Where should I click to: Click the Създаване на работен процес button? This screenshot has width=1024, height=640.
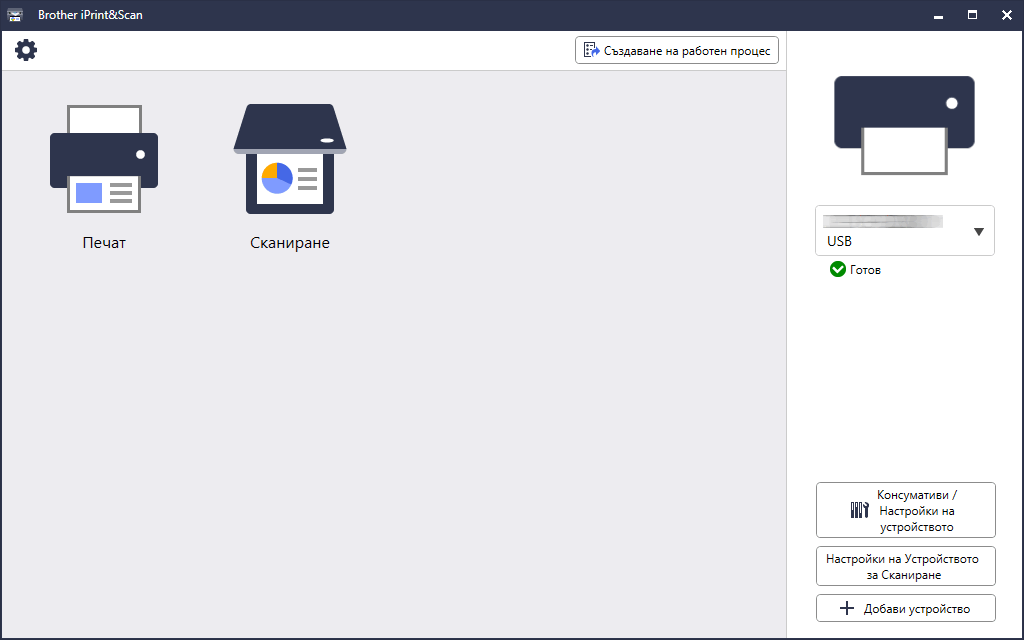[677, 50]
